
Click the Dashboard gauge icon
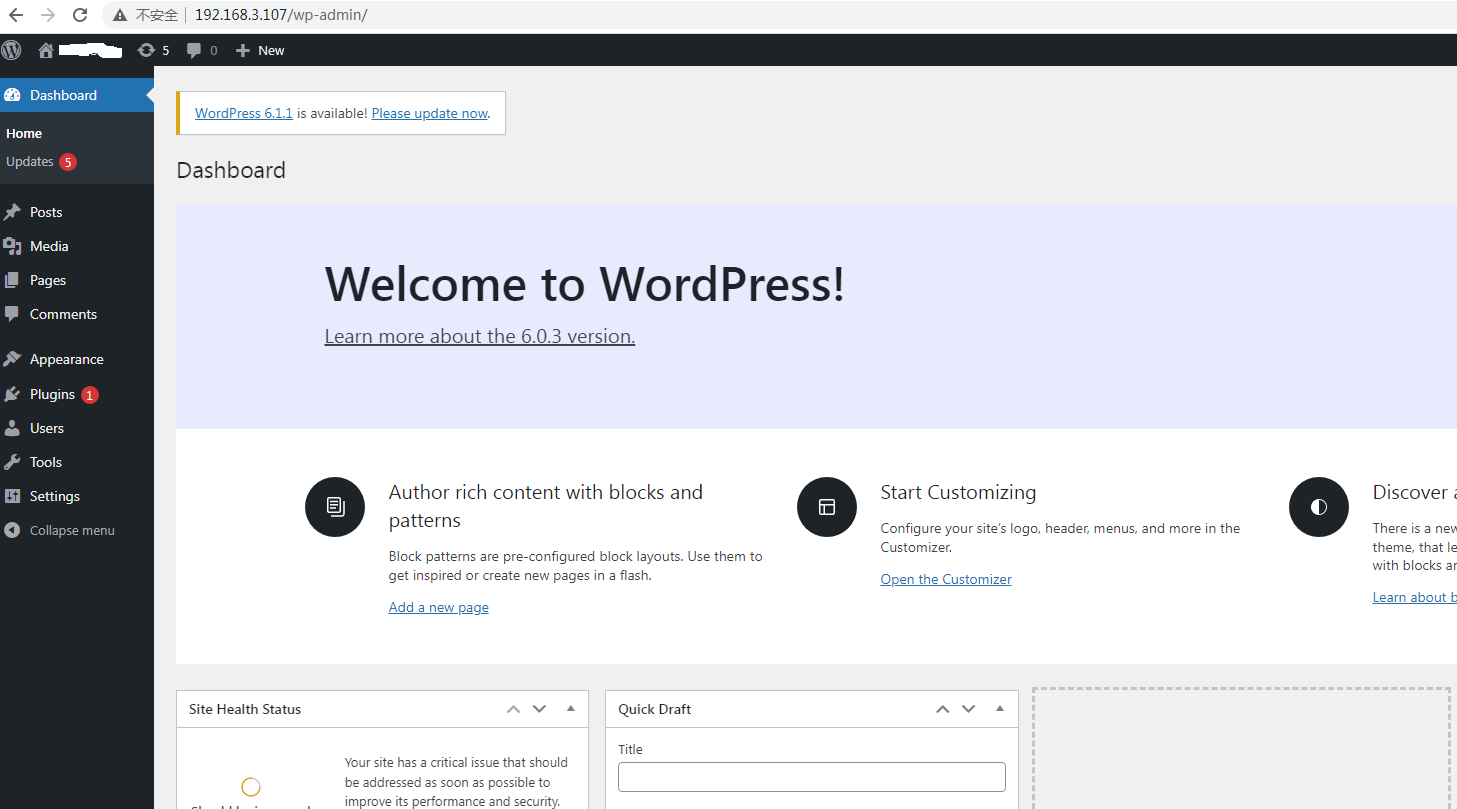click(x=13, y=95)
